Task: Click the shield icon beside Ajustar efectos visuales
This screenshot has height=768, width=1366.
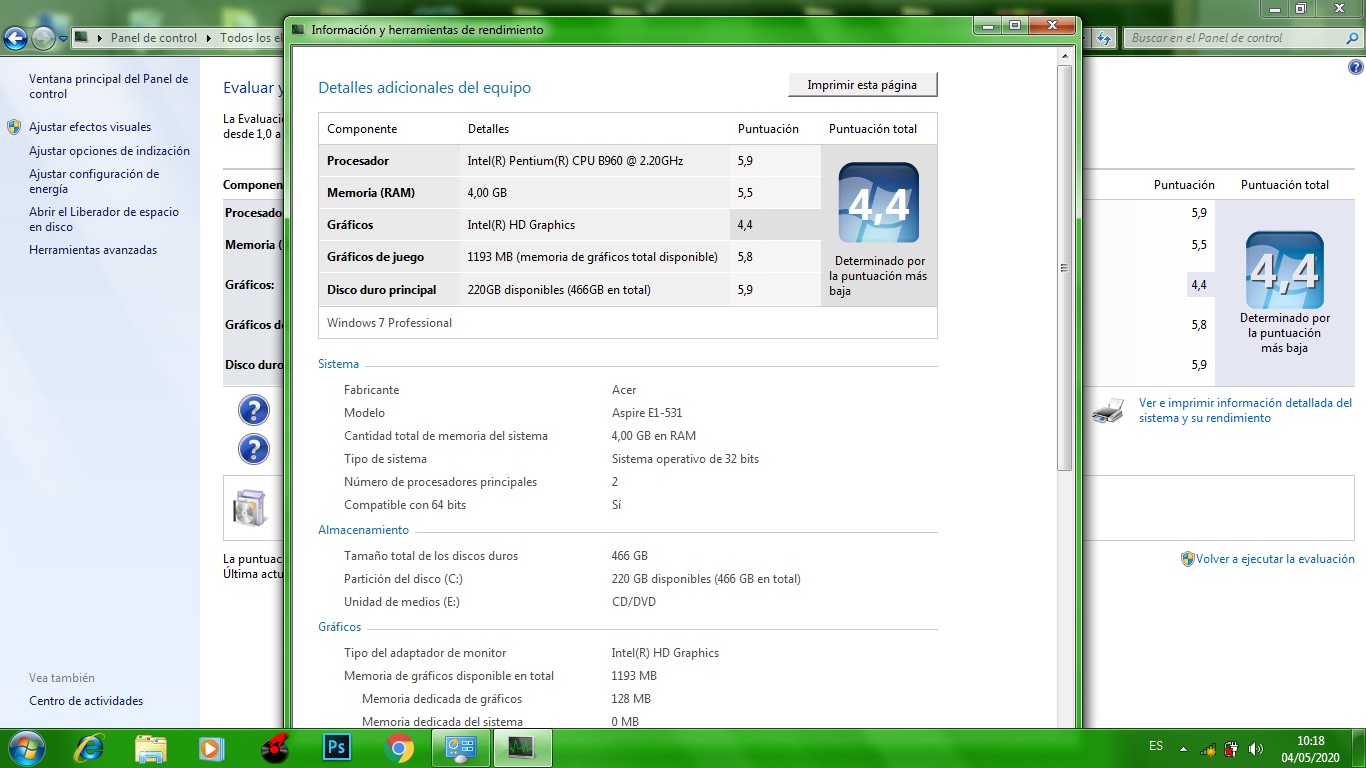Action: pos(14,127)
